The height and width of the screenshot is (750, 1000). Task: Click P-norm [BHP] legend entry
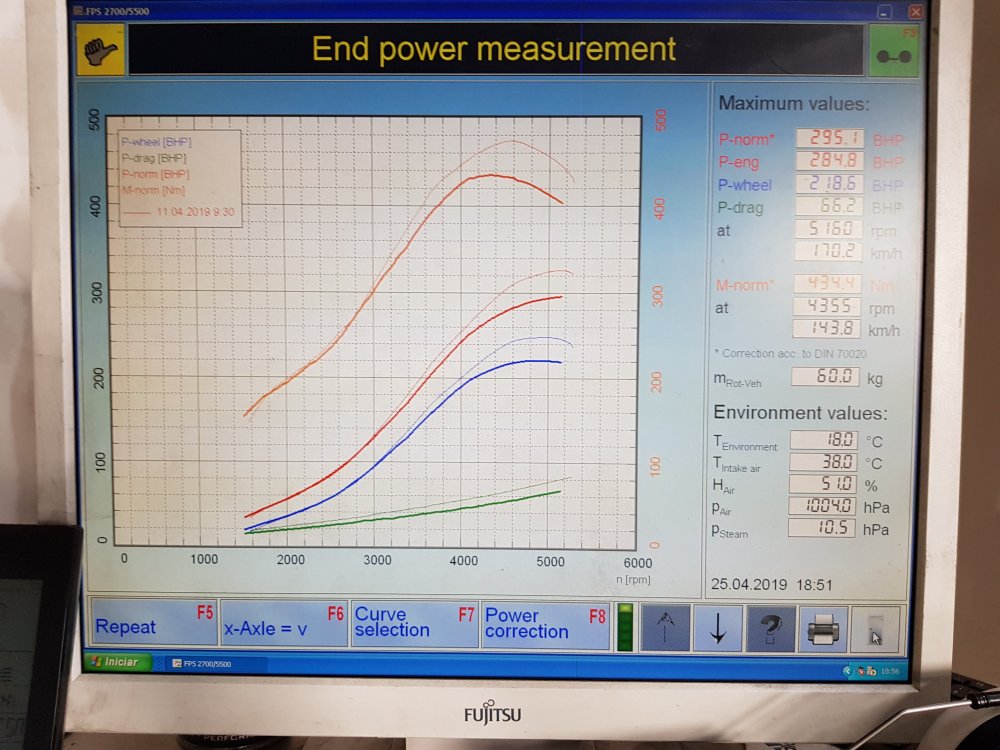click(x=156, y=174)
